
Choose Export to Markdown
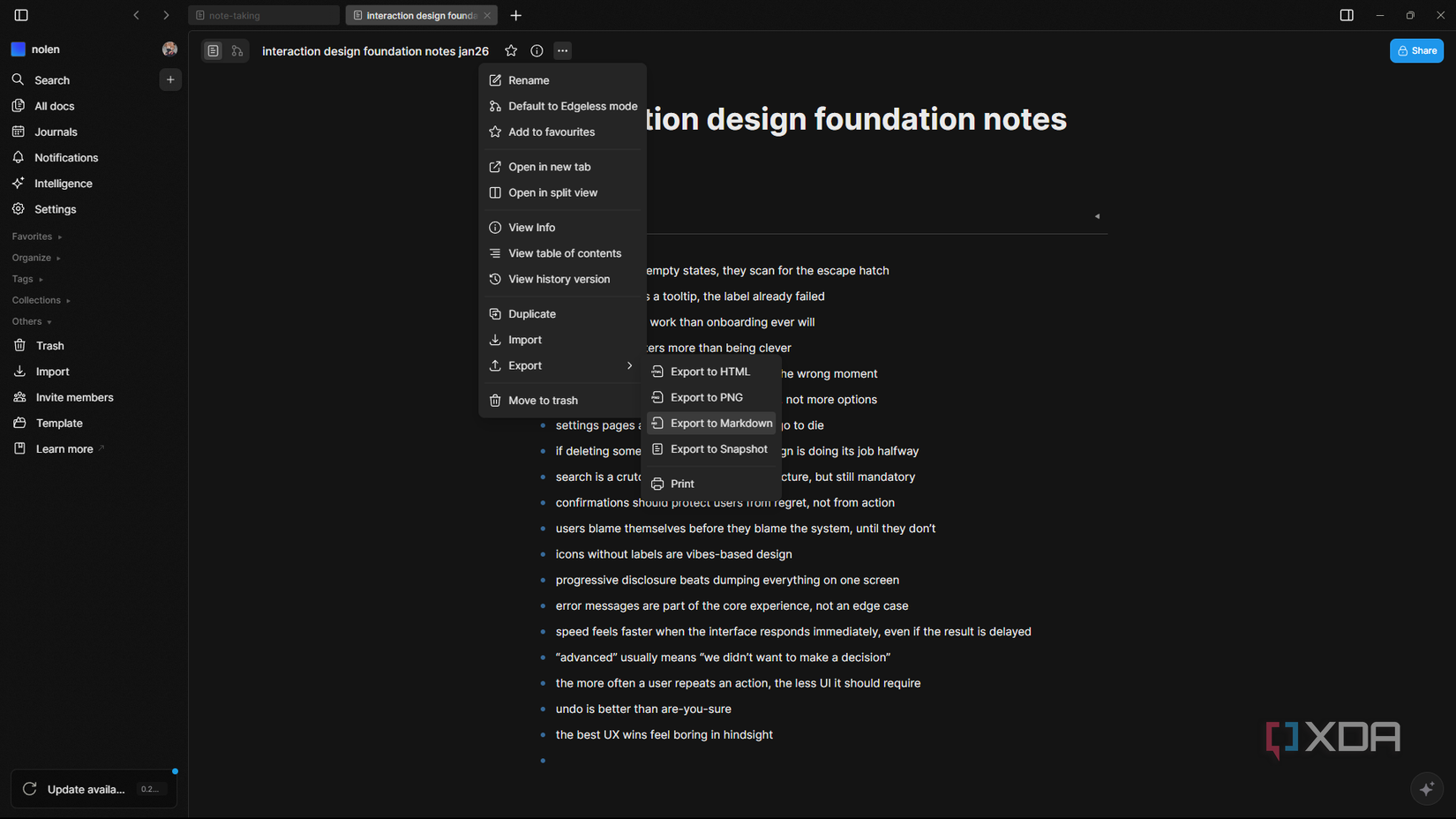click(711, 424)
